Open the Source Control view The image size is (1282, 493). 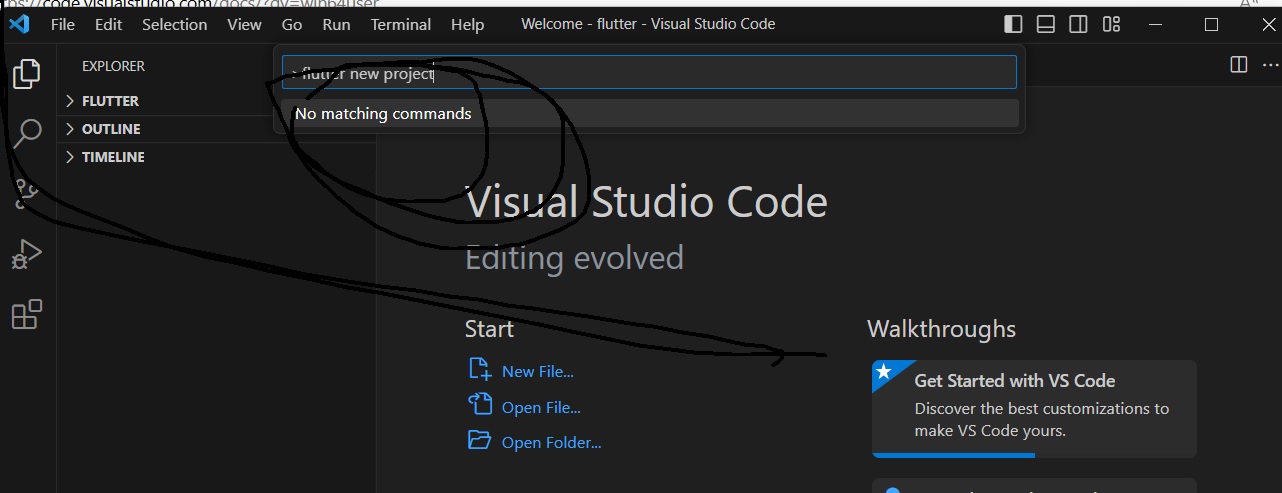click(x=27, y=193)
